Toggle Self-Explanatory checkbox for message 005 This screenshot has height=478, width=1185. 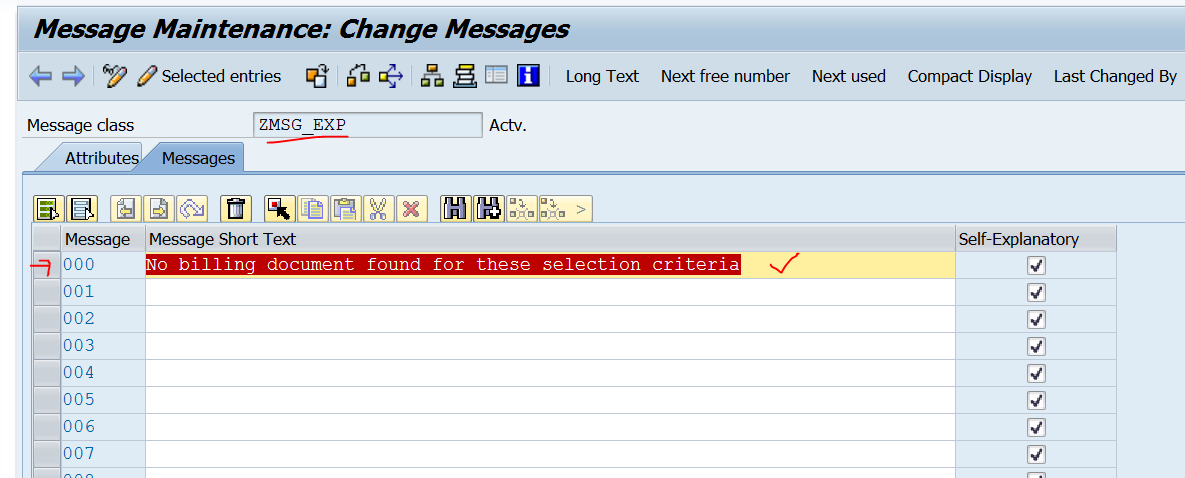coord(1036,399)
